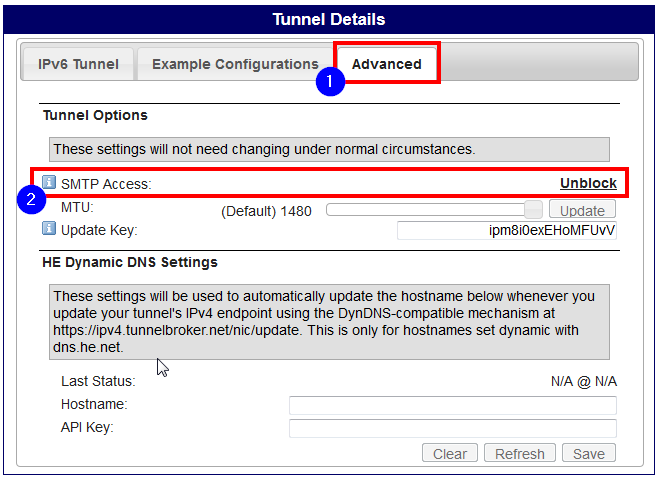Click the Unblock link for SMTP Access

[588, 184]
